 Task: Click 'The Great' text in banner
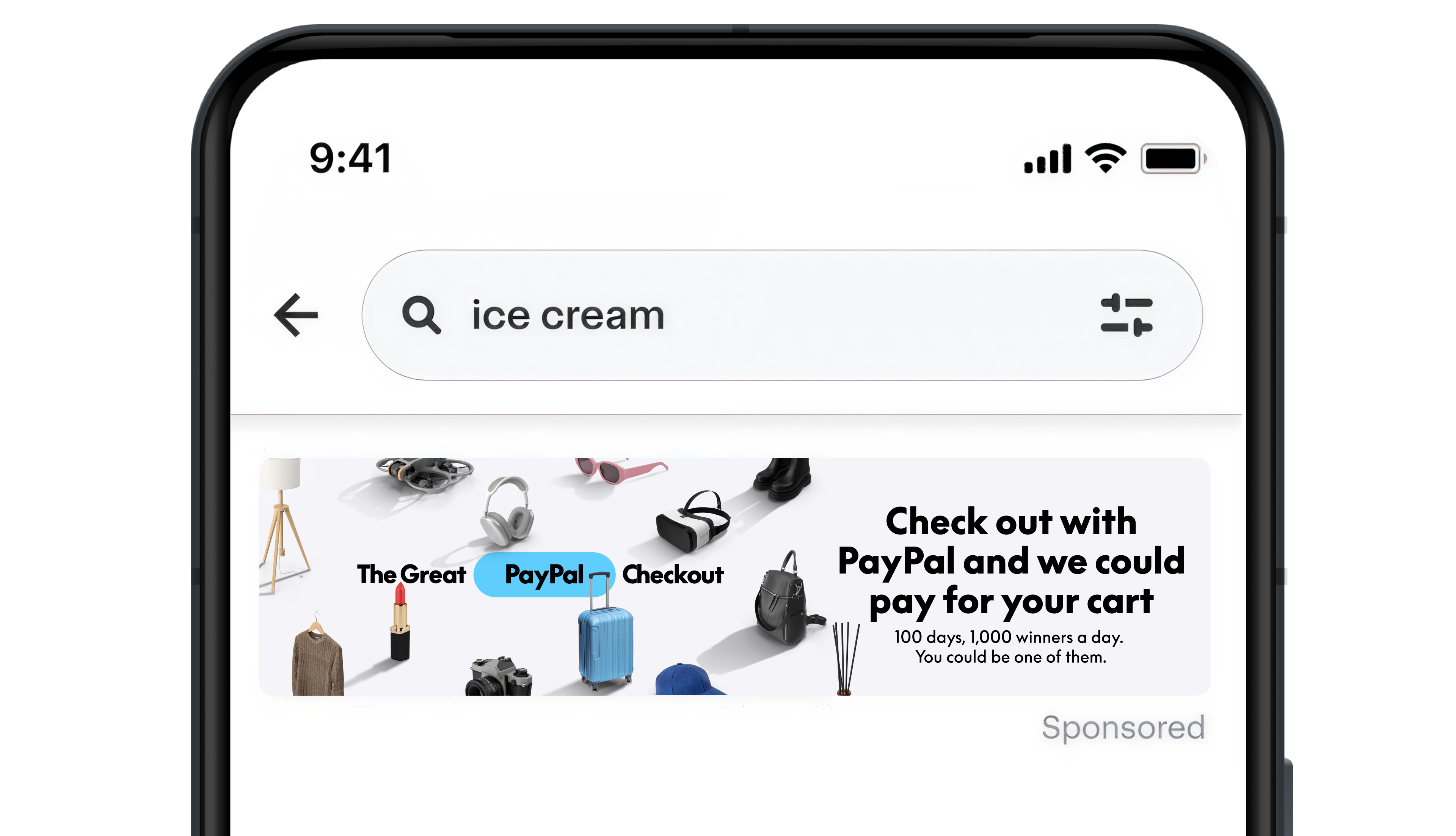[x=411, y=574]
